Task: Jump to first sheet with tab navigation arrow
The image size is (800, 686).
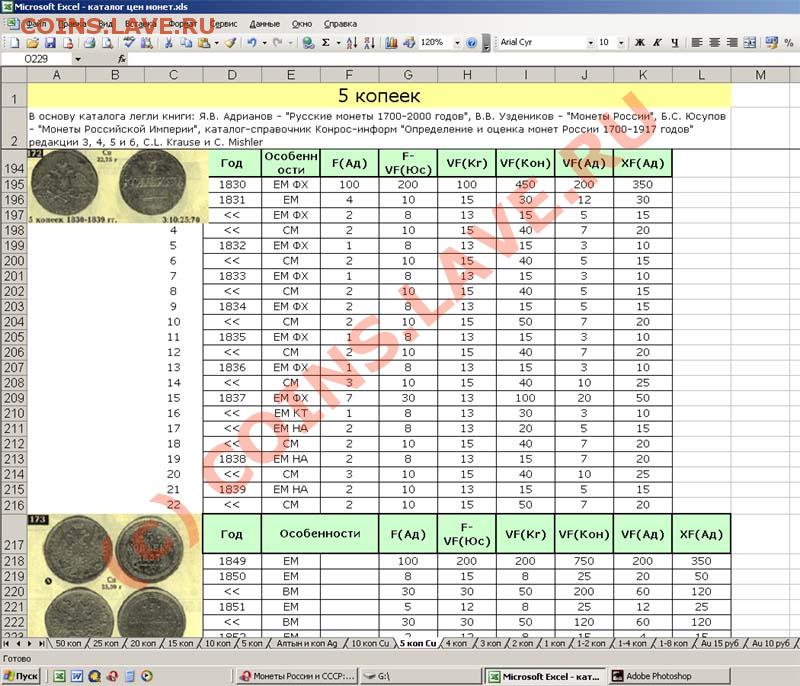Action: pyautogui.click(x=7, y=644)
